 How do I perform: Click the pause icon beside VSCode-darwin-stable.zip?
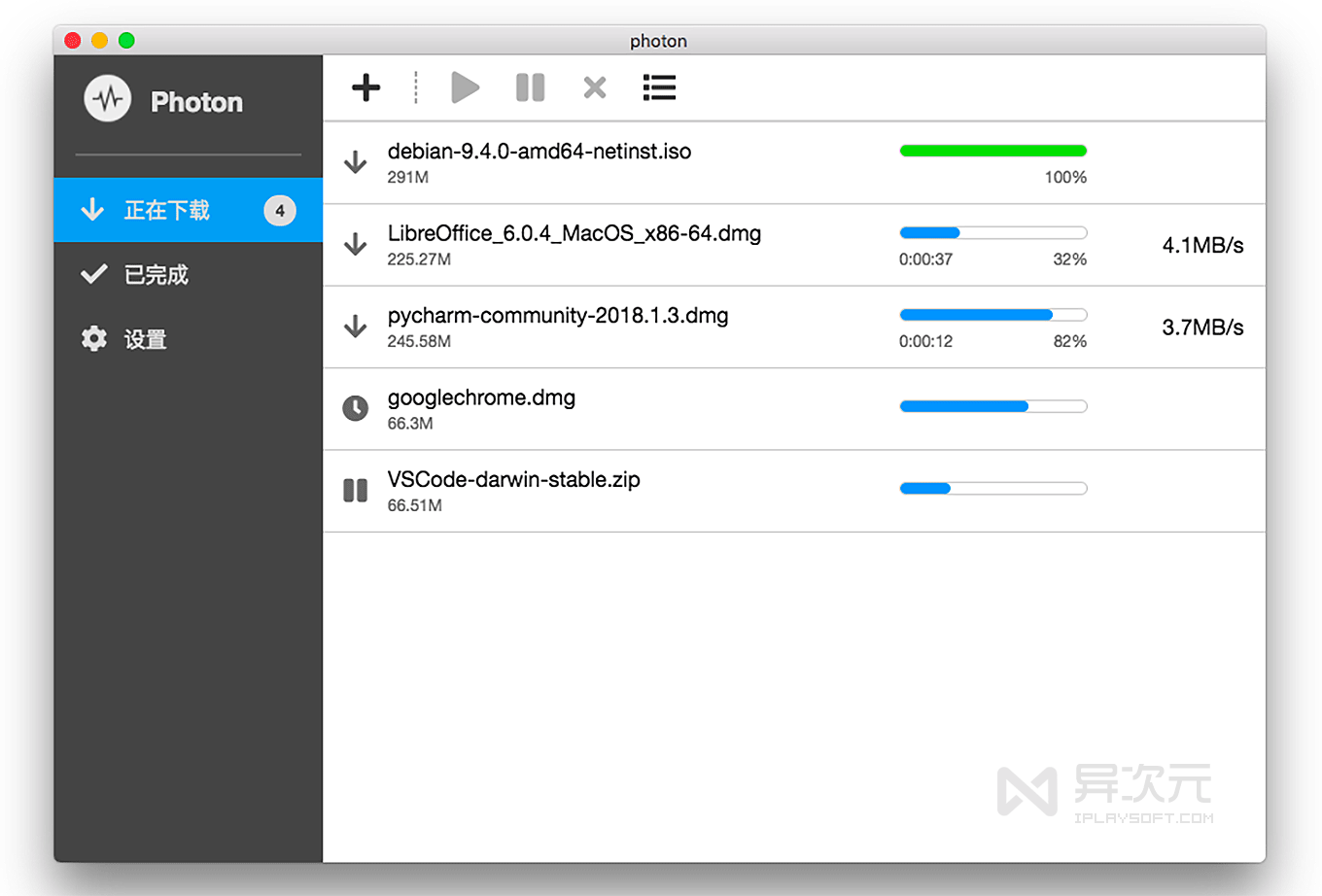[x=356, y=491]
